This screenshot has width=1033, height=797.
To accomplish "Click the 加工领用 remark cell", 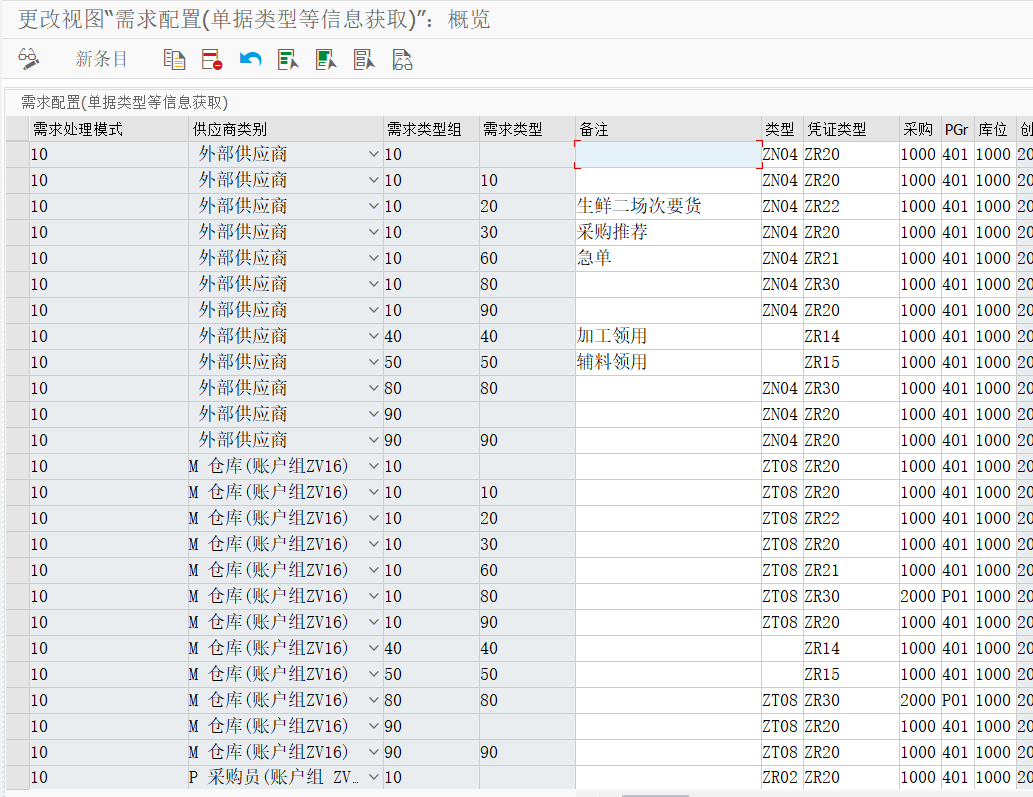I will click(668, 336).
